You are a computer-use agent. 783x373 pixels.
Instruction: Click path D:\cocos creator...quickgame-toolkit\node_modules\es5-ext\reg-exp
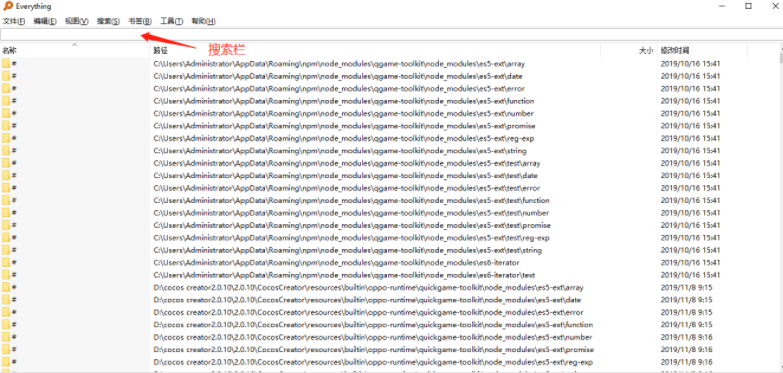pos(373,362)
